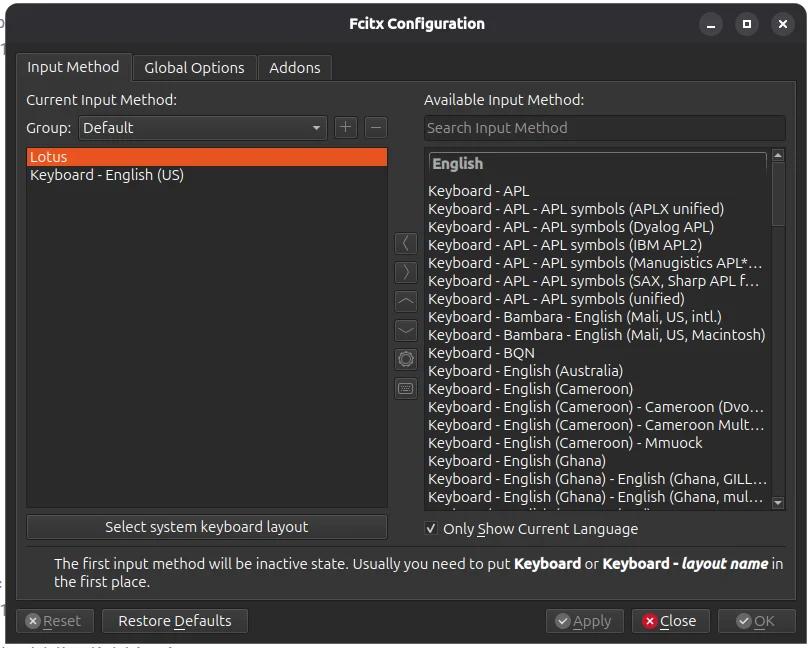Switch to the Global Options tab
The height and width of the screenshot is (648, 810).
click(194, 68)
